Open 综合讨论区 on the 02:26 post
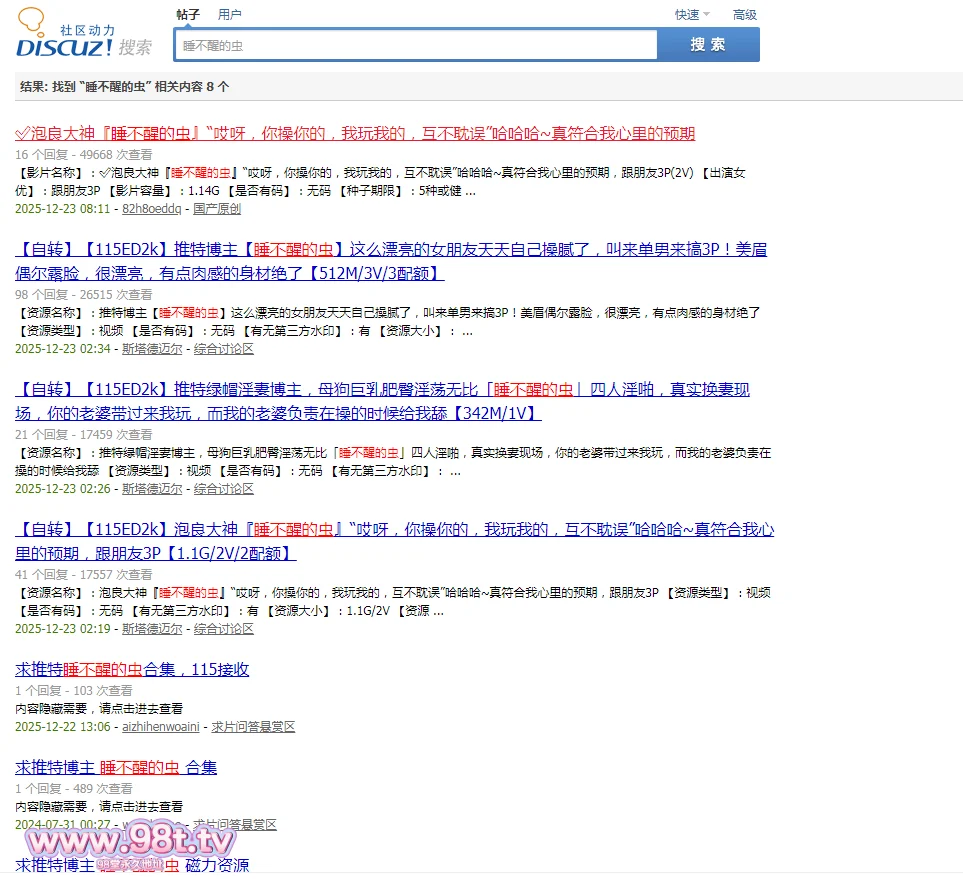963x879 pixels. (224, 489)
